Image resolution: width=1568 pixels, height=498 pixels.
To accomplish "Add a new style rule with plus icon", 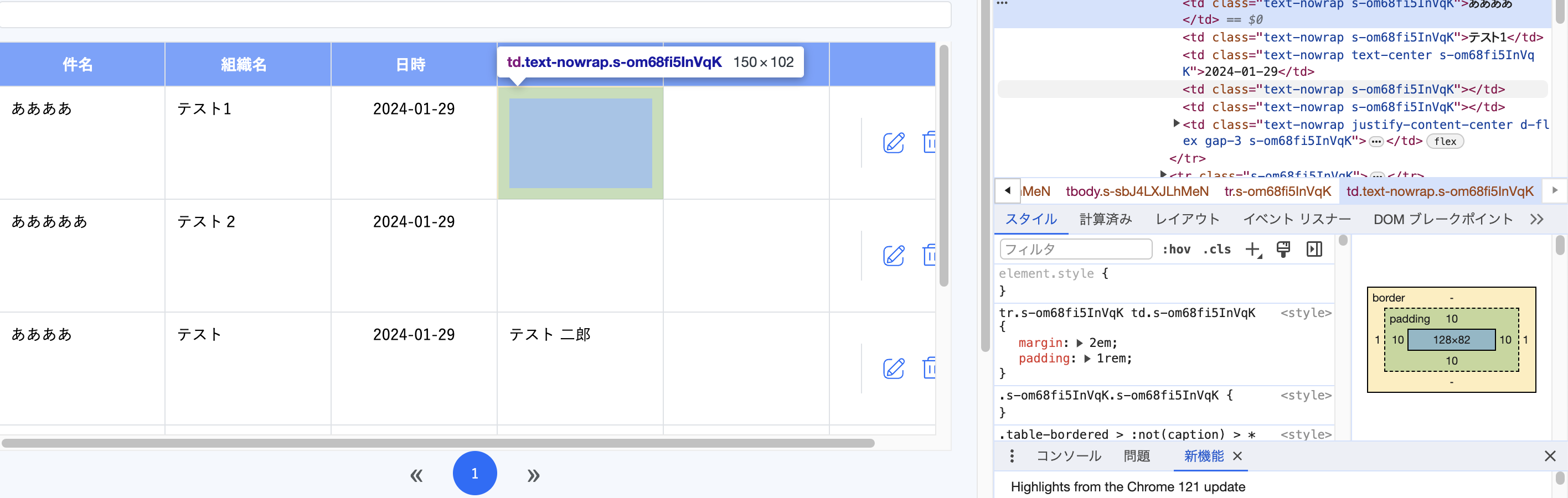I will [1253, 250].
